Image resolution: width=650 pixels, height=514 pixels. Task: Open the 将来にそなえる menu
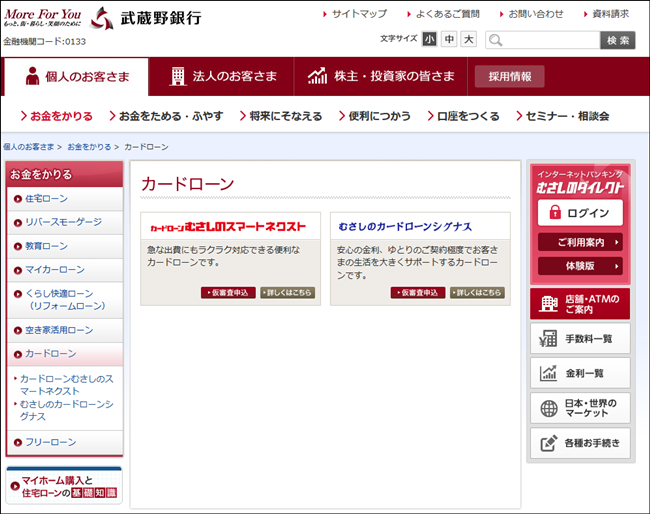(281, 116)
